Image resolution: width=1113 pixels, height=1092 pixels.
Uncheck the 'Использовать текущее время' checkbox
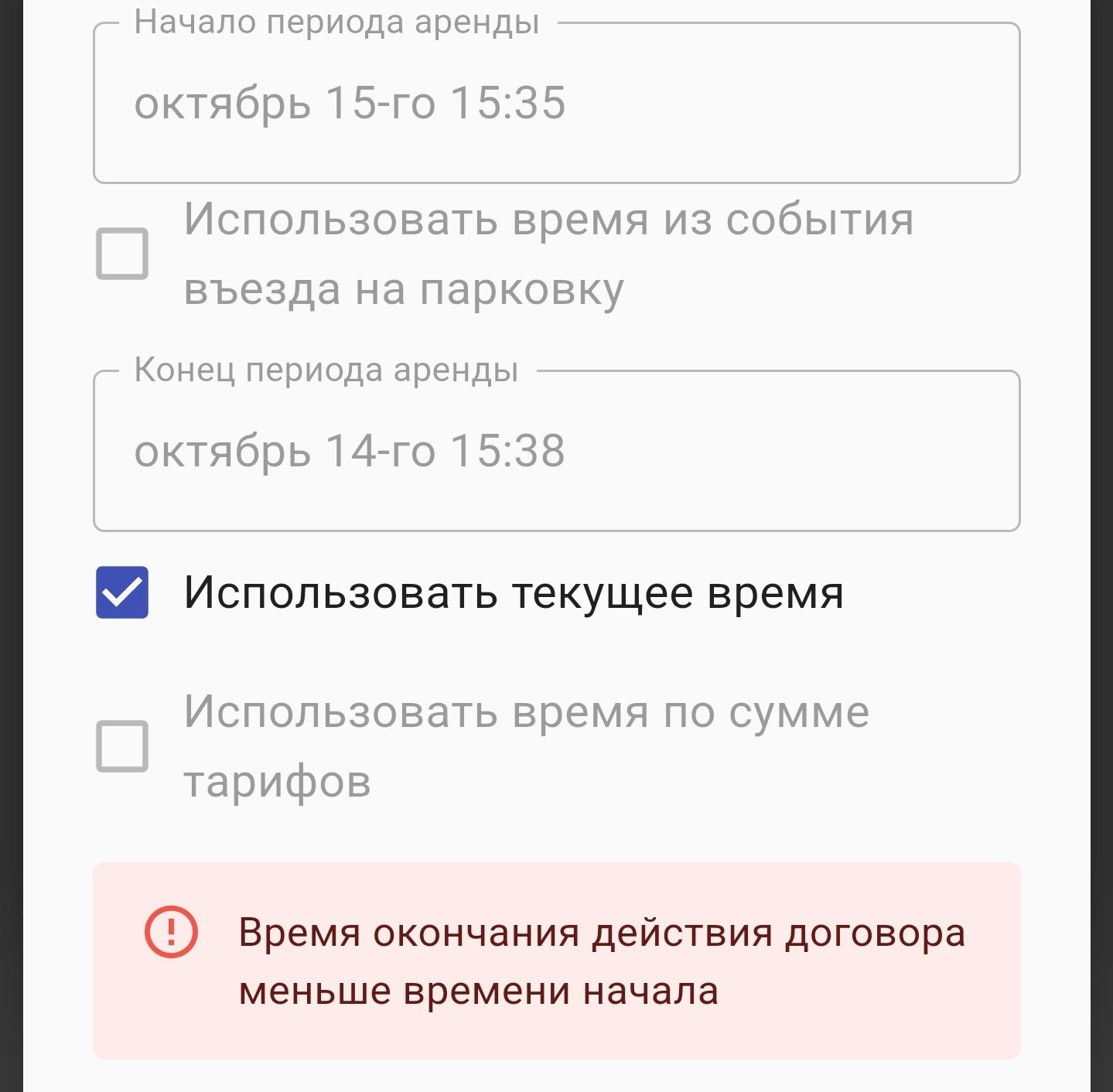(x=122, y=592)
